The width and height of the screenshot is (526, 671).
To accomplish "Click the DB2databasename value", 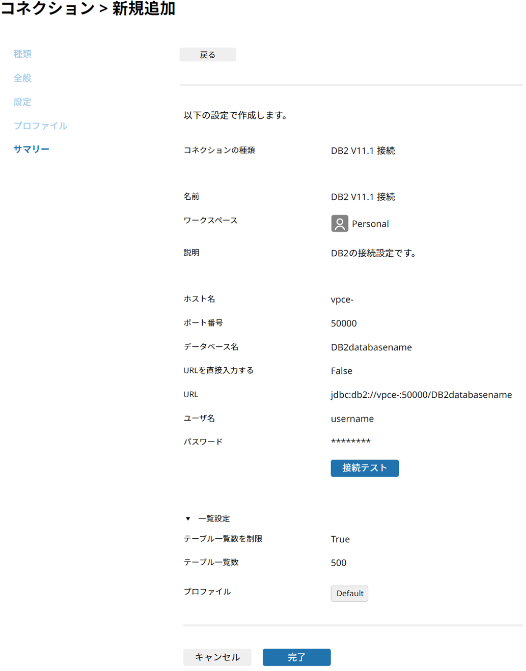I will pyautogui.click(x=371, y=347).
